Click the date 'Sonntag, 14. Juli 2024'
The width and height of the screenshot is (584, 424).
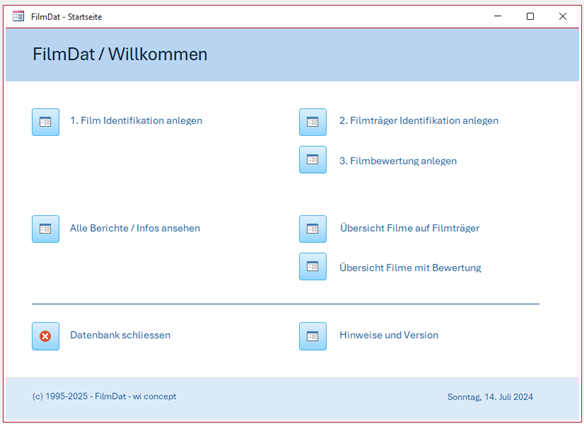(490, 397)
